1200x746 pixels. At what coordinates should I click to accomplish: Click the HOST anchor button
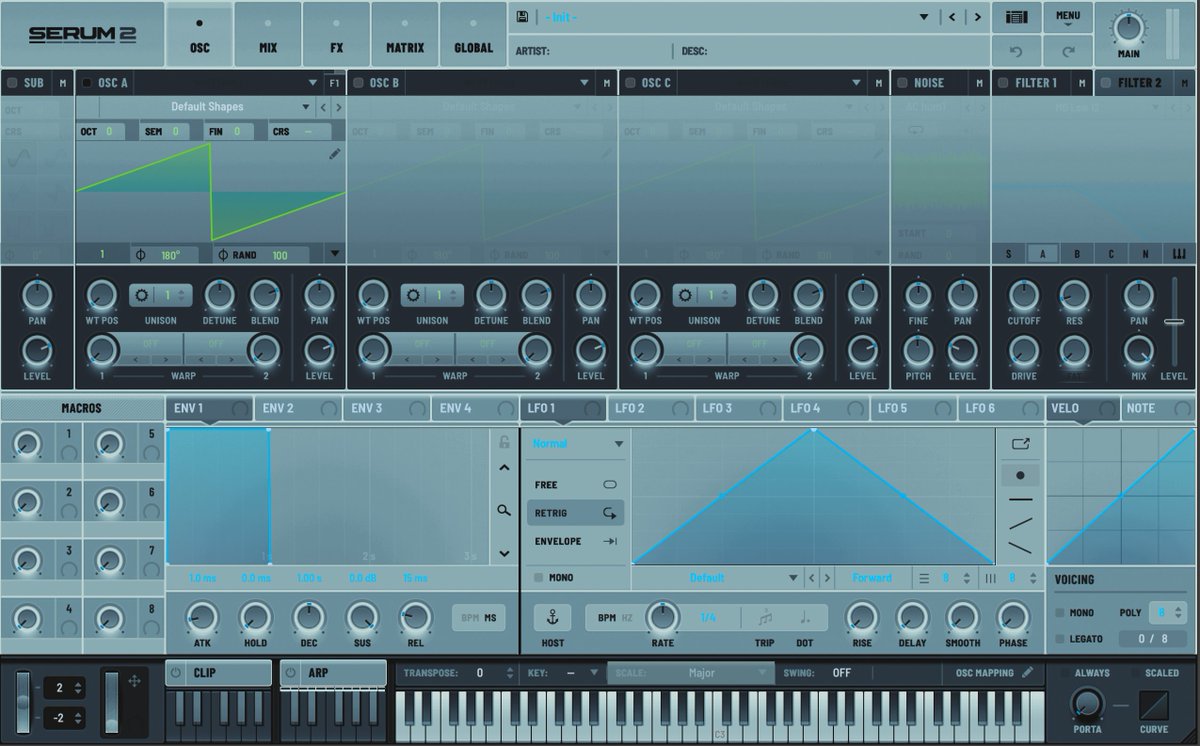click(552, 617)
